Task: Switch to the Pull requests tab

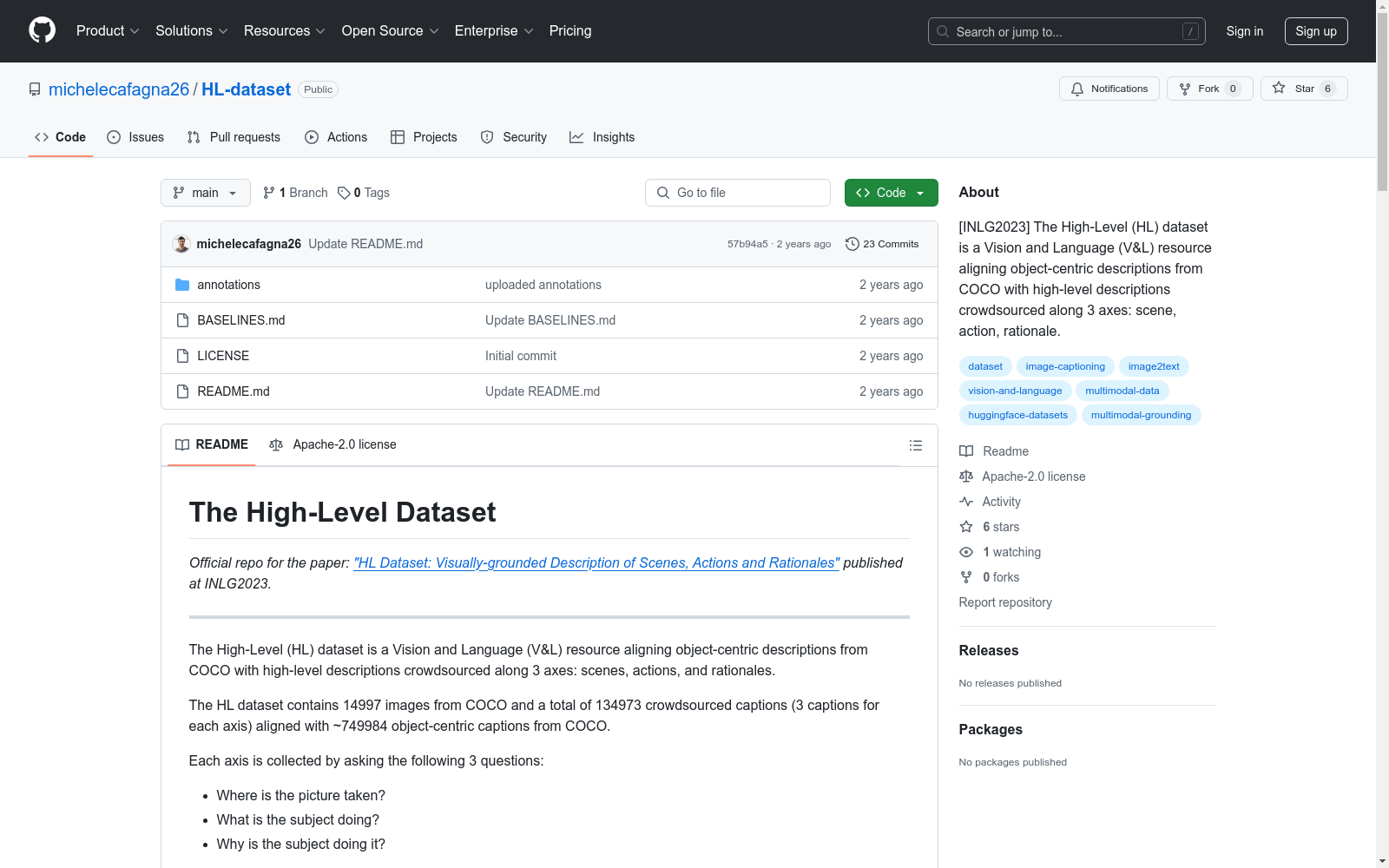Action: (234, 137)
